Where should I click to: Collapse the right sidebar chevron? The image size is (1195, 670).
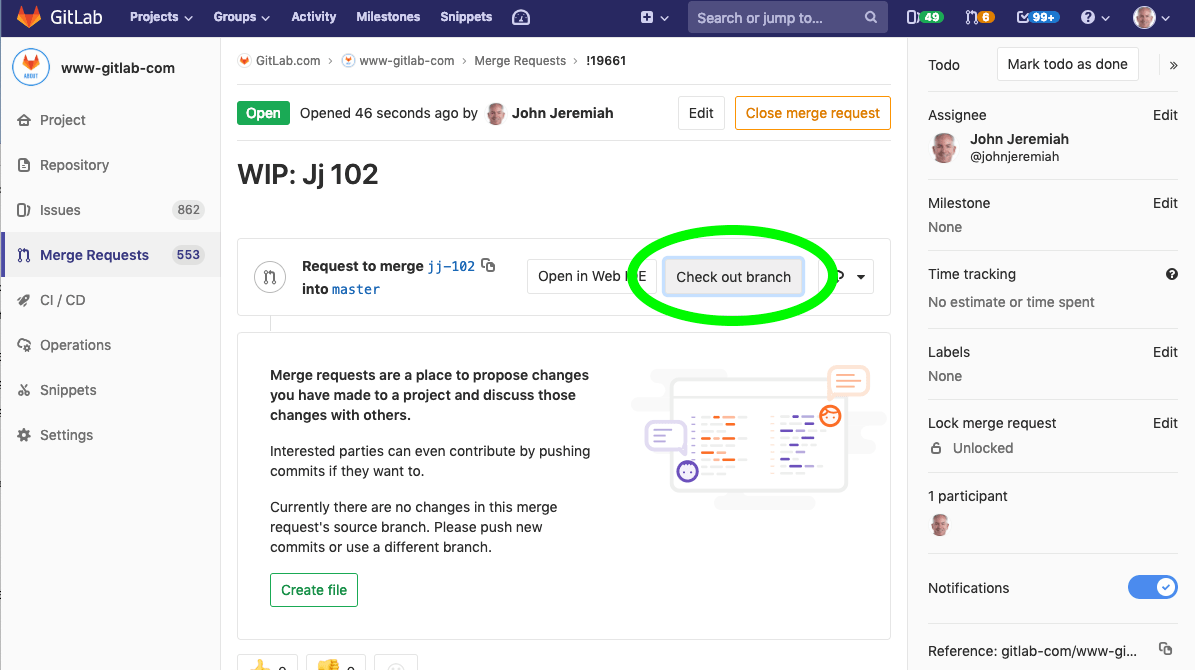[1174, 66]
